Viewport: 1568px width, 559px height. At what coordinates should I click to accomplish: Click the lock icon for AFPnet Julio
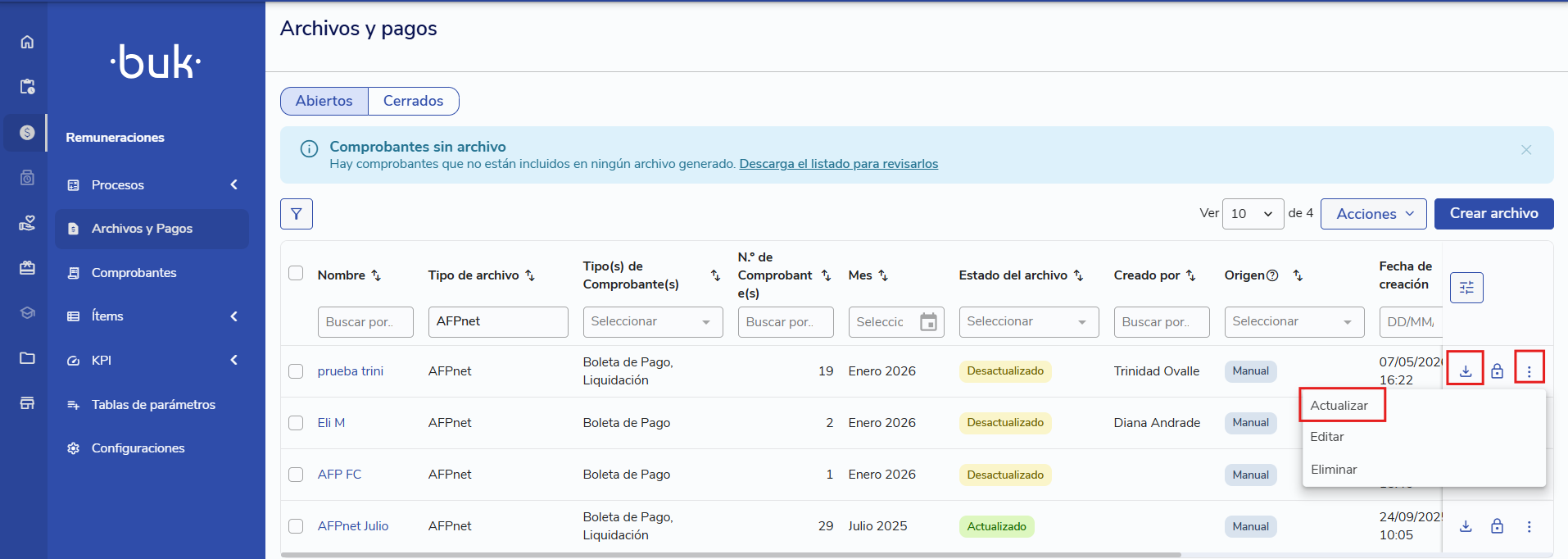(1497, 526)
